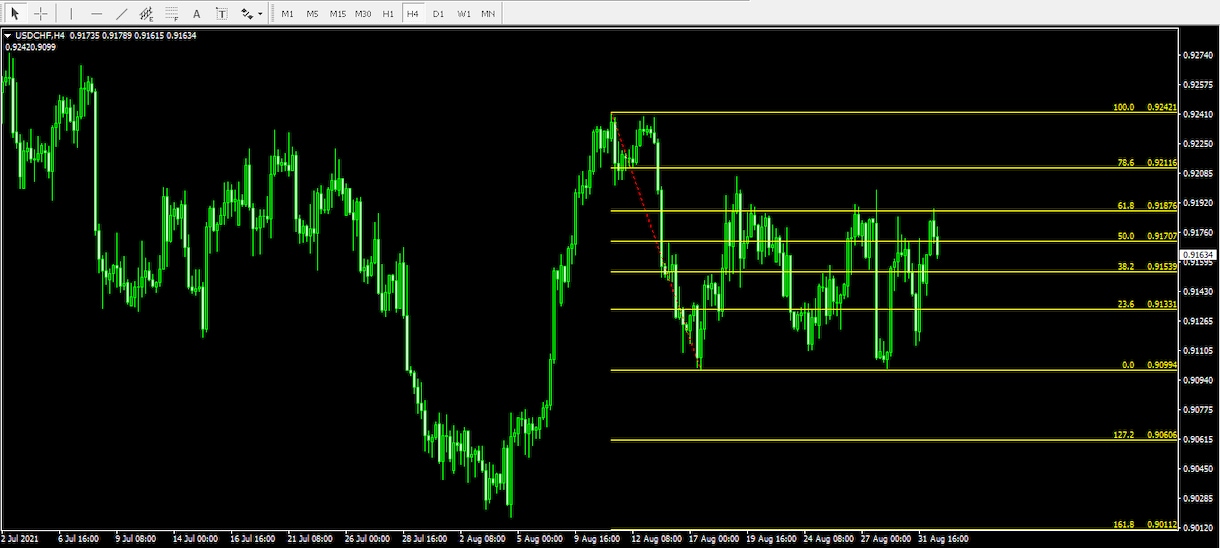Switch to W1 weekly timeframe
Screen dimensions: 1220x548
(x=464, y=14)
